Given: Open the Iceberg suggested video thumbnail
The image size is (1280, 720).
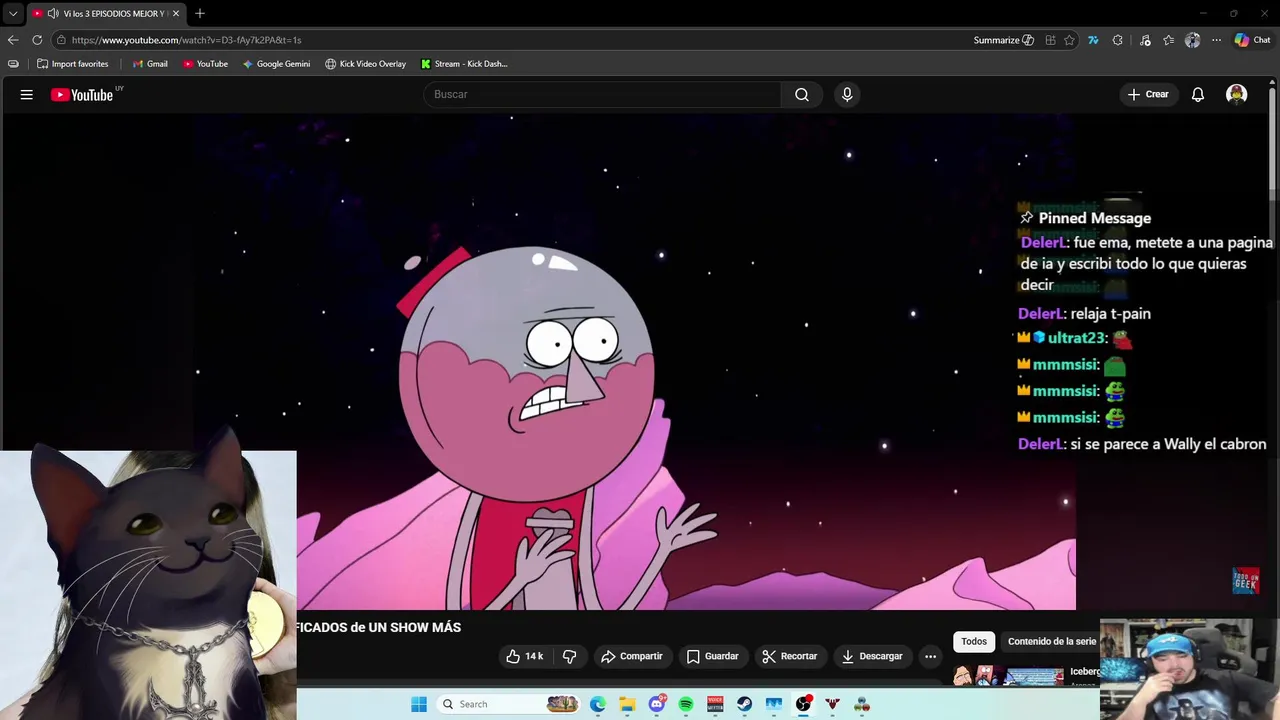Looking at the screenshot, I should tap(1009, 677).
